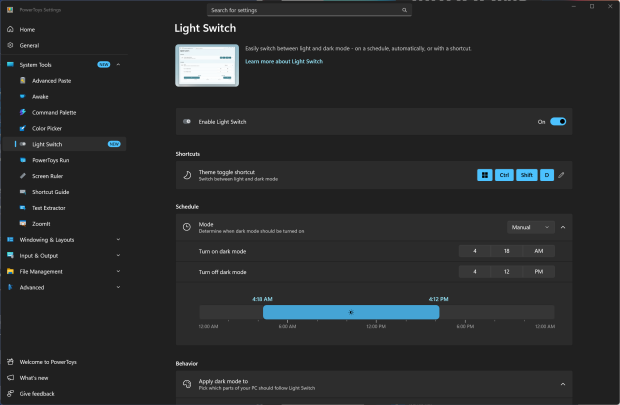Click the Shortcut Guide icon
The width and height of the screenshot is (620, 405).
[23, 192]
